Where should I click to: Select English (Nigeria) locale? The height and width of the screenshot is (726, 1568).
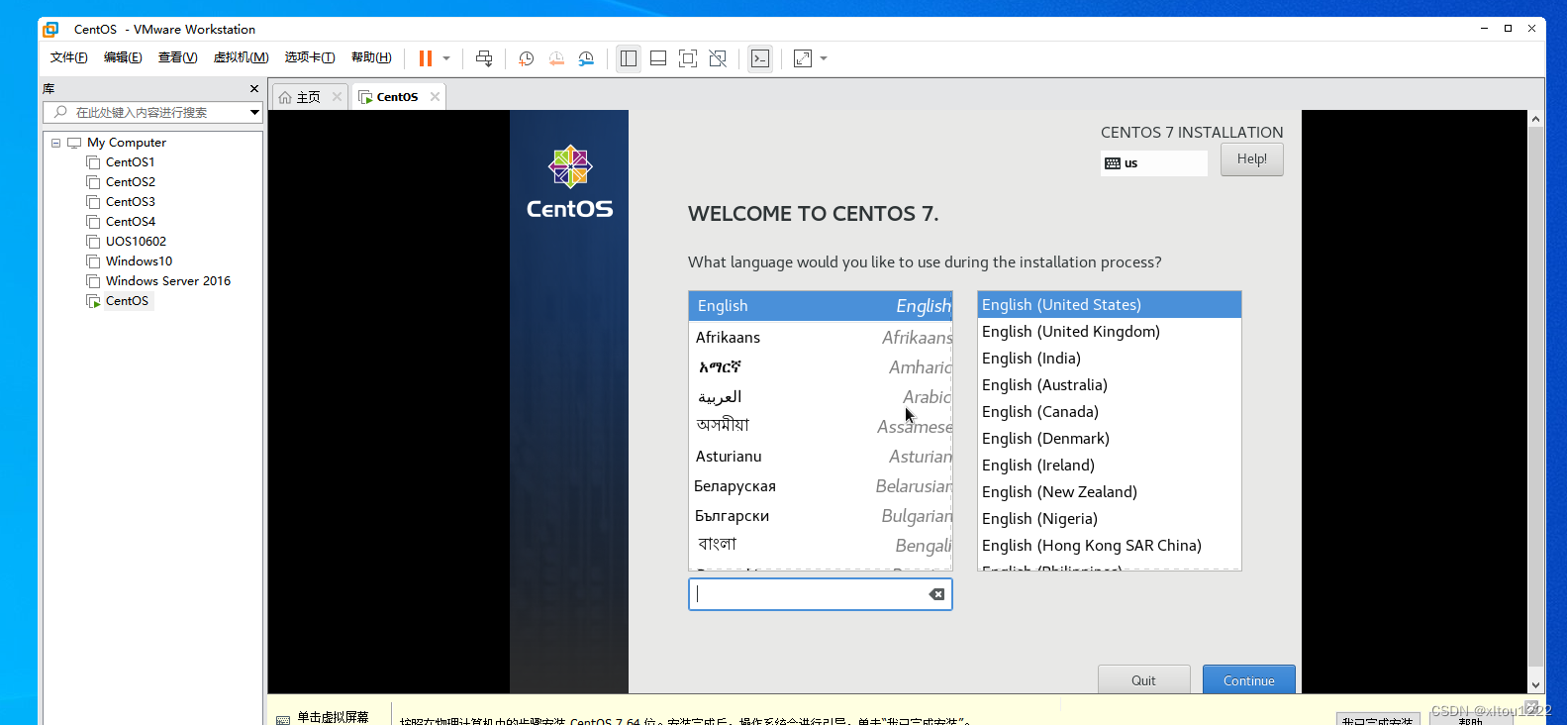[x=1109, y=519]
